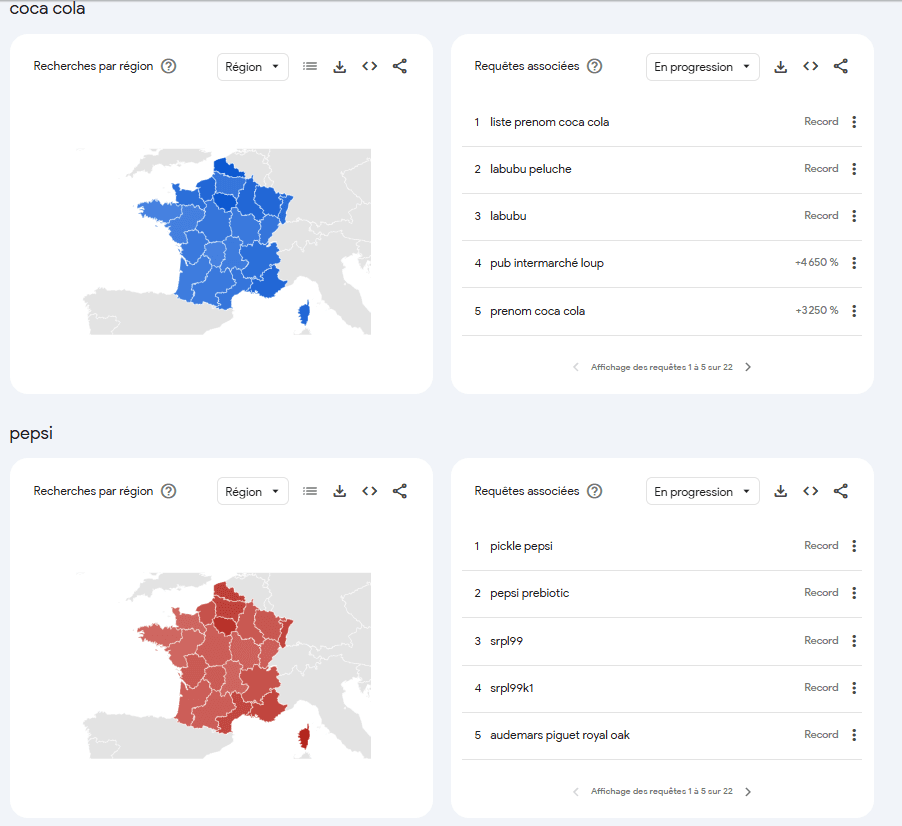Open help for coca cola Recherches par région
This screenshot has height=826, width=902.
[169, 66]
